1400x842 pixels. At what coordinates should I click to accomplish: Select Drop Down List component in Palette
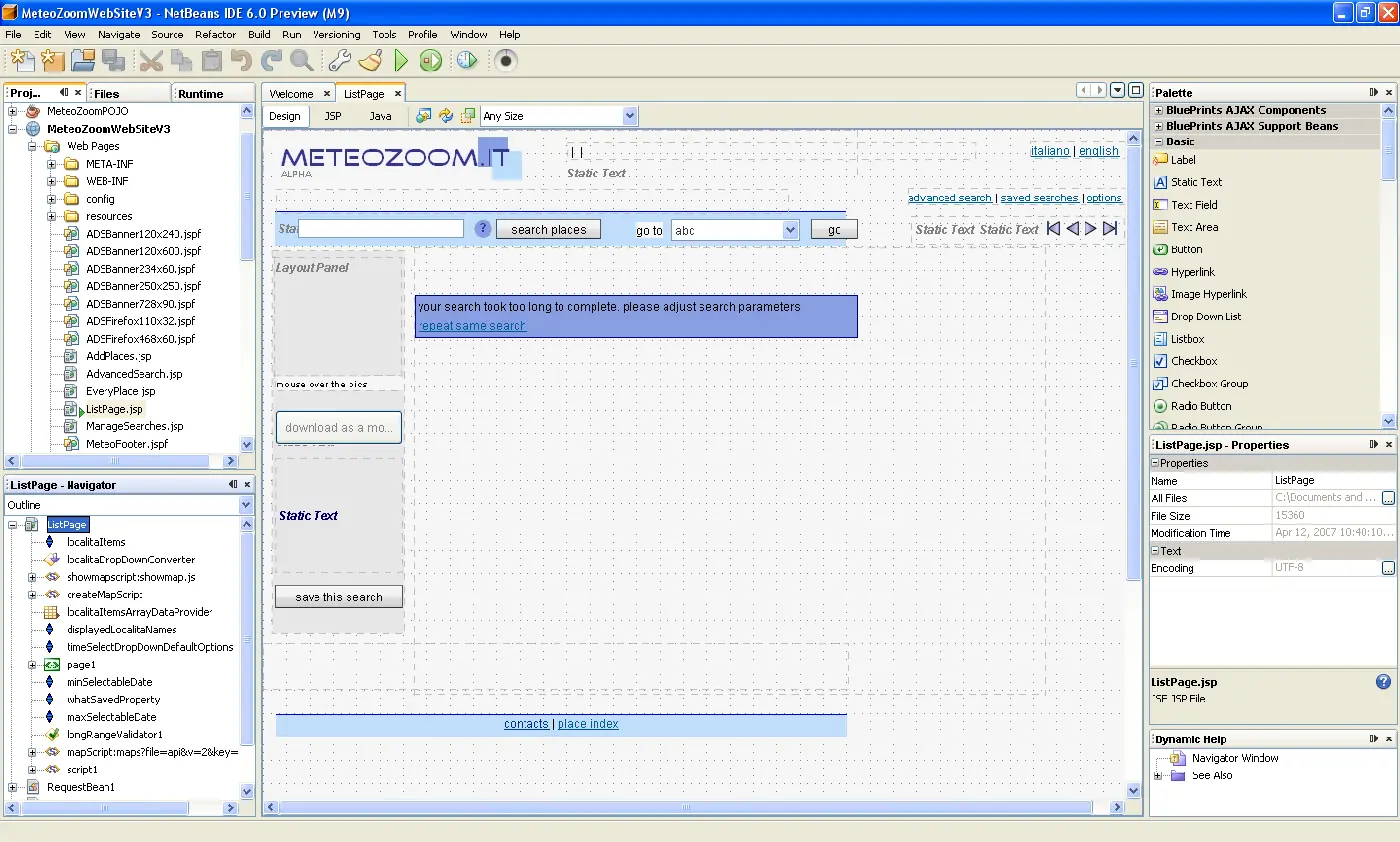point(1206,316)
